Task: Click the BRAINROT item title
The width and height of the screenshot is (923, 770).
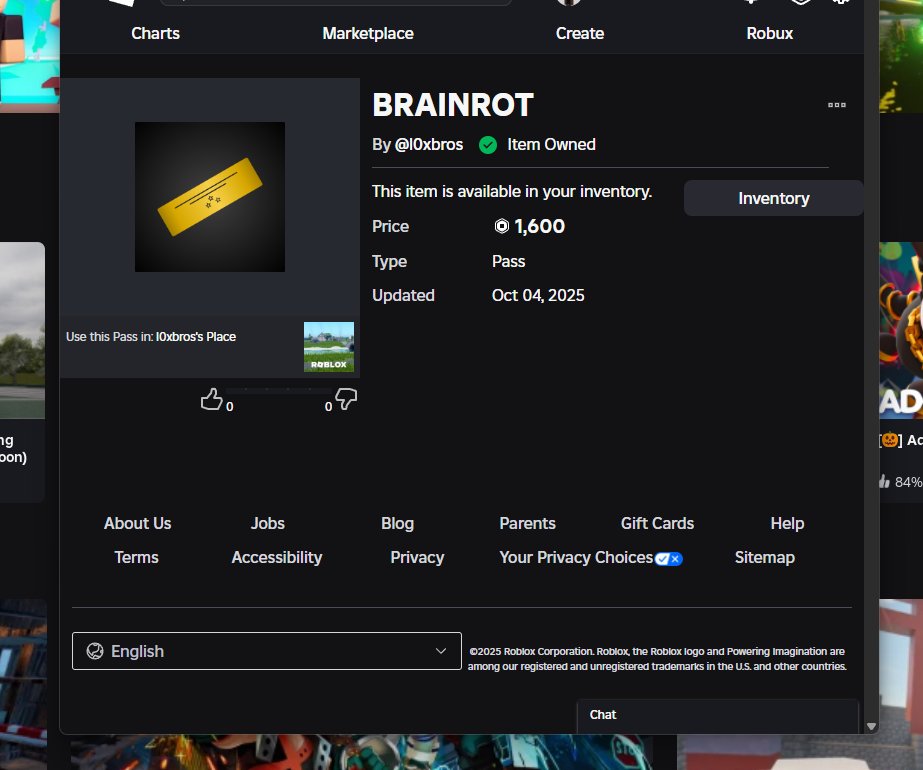Action: pos(453,105)
